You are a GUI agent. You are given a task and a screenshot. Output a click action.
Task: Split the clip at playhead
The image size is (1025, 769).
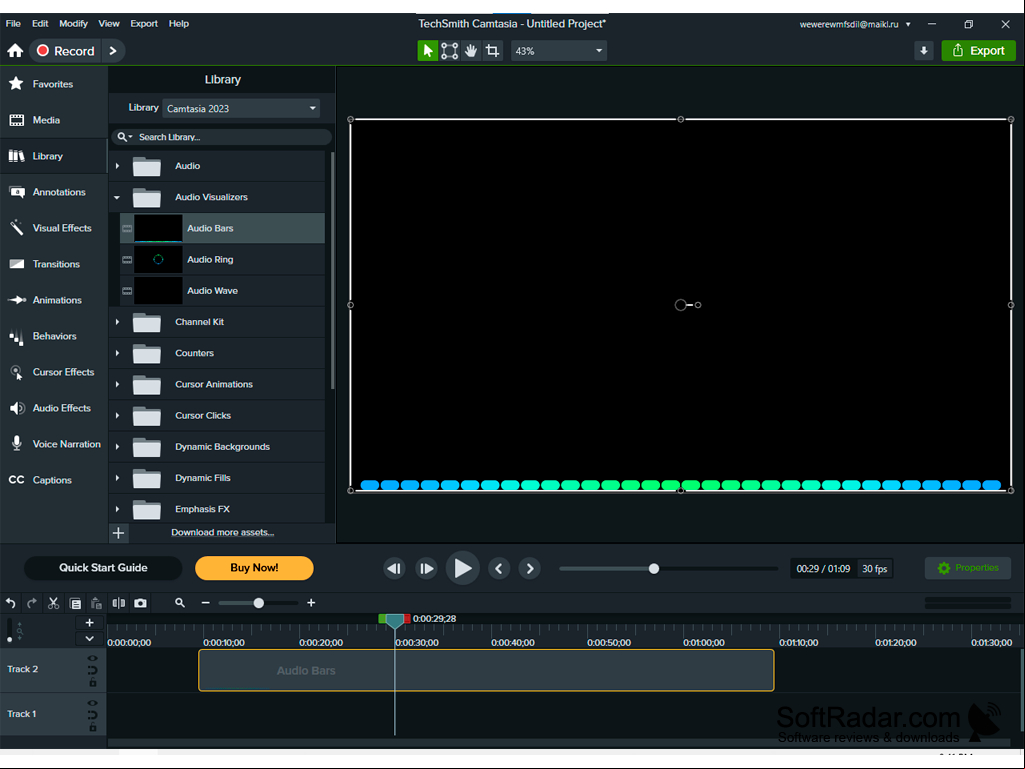(x=118, y=603)
